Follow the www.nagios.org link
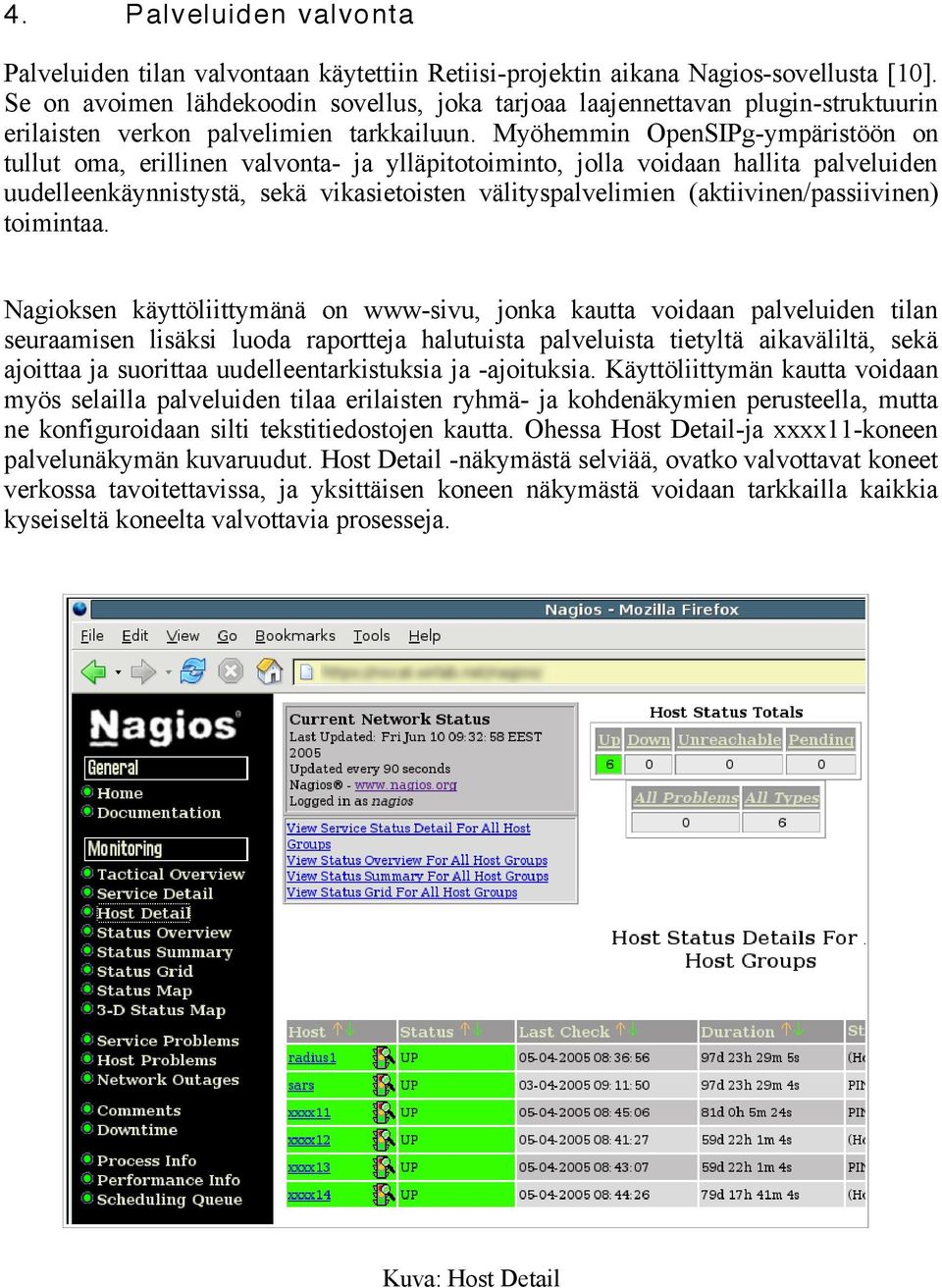Image resolution: width=942 pixels, height=1288 pixels. [x=405, y=785]
